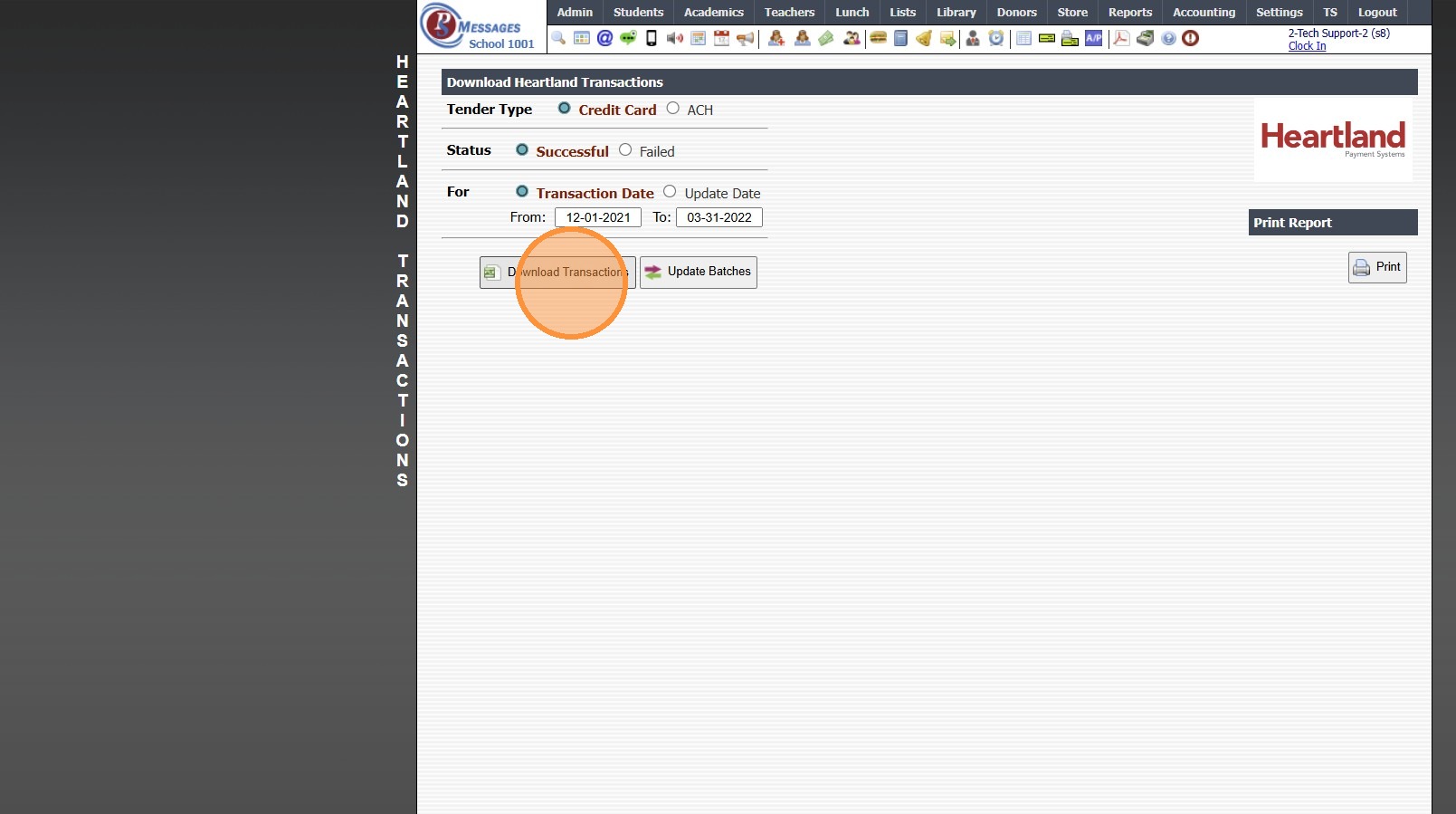Click the Update Batches button
This screenshot has height=814, width=1456.
699,273
